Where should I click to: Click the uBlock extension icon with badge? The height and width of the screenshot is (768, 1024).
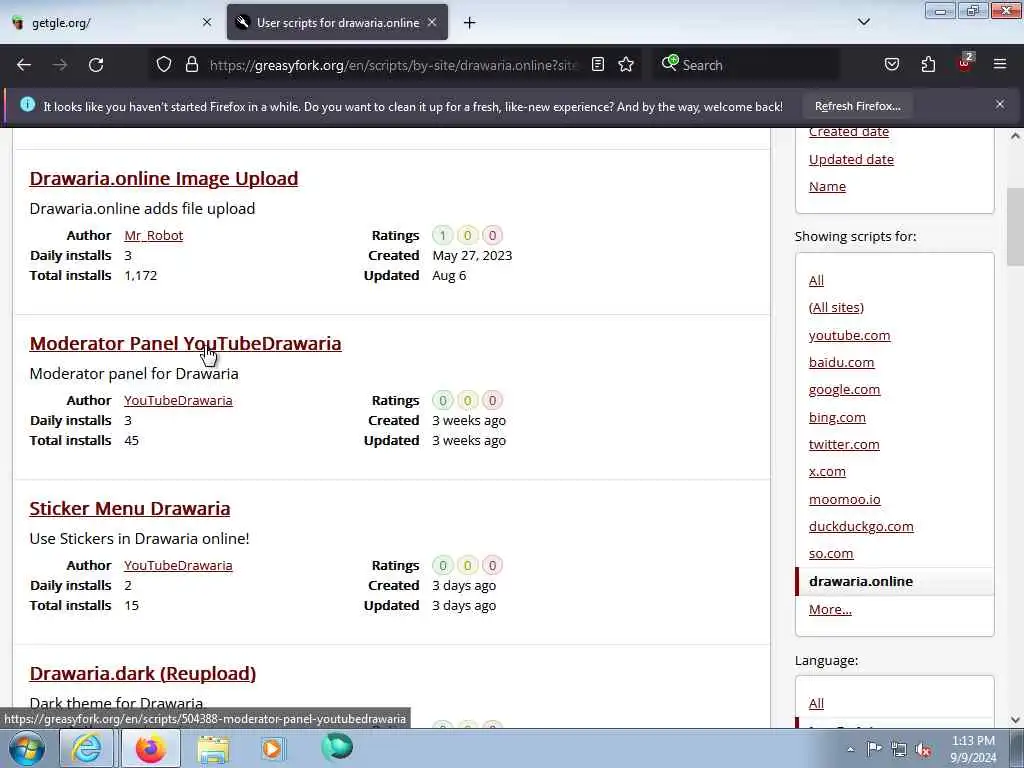point(965,63)
